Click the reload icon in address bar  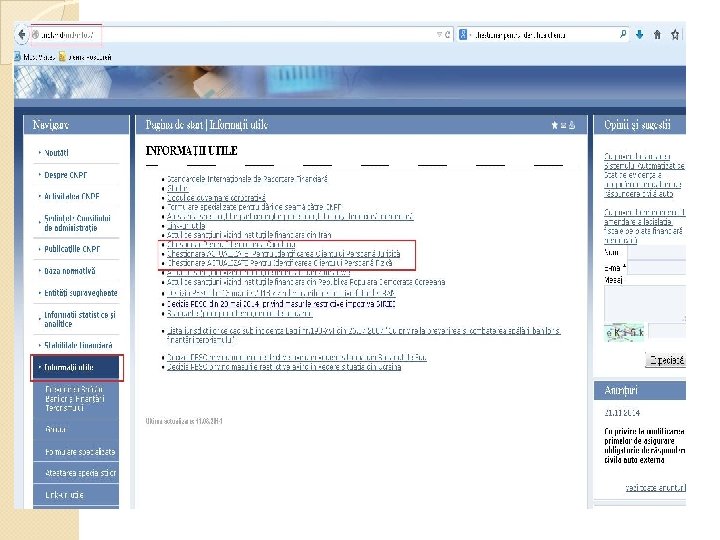(447, 35)
